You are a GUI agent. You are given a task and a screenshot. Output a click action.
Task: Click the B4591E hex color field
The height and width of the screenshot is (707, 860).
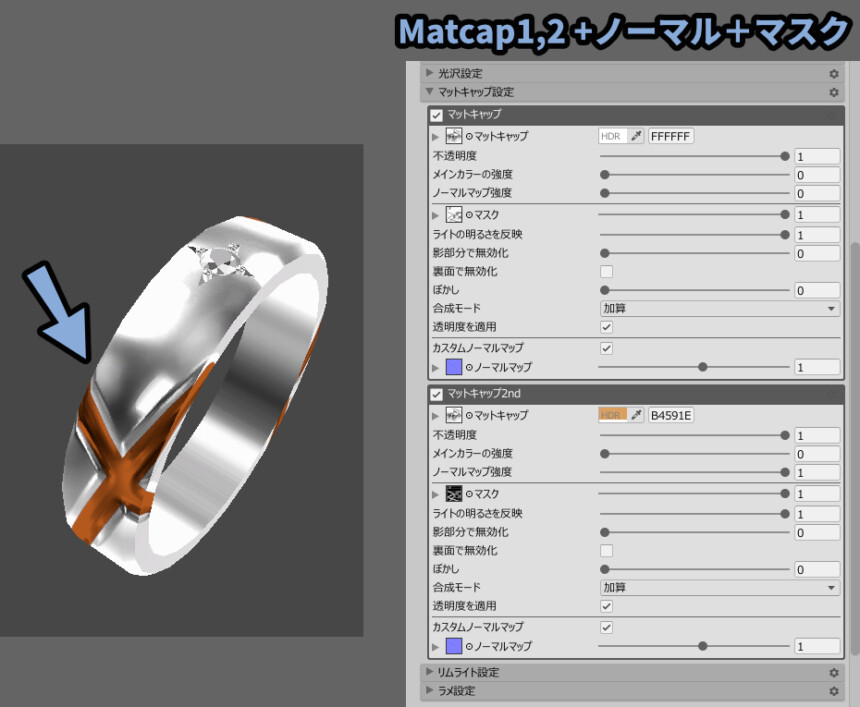(671, 415)
